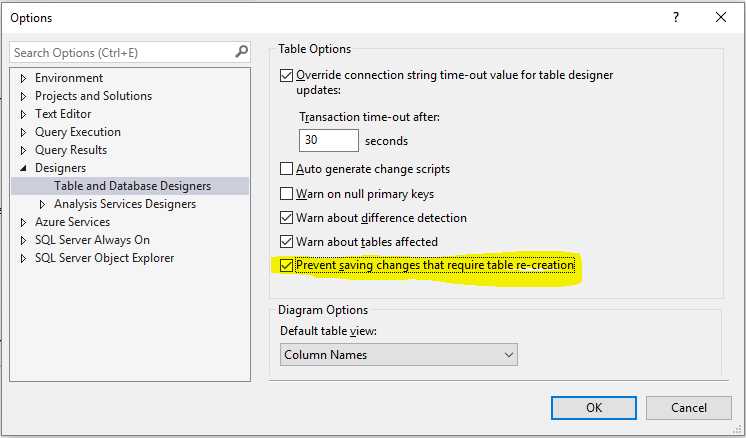Select the Query Execution tree item

78,132
